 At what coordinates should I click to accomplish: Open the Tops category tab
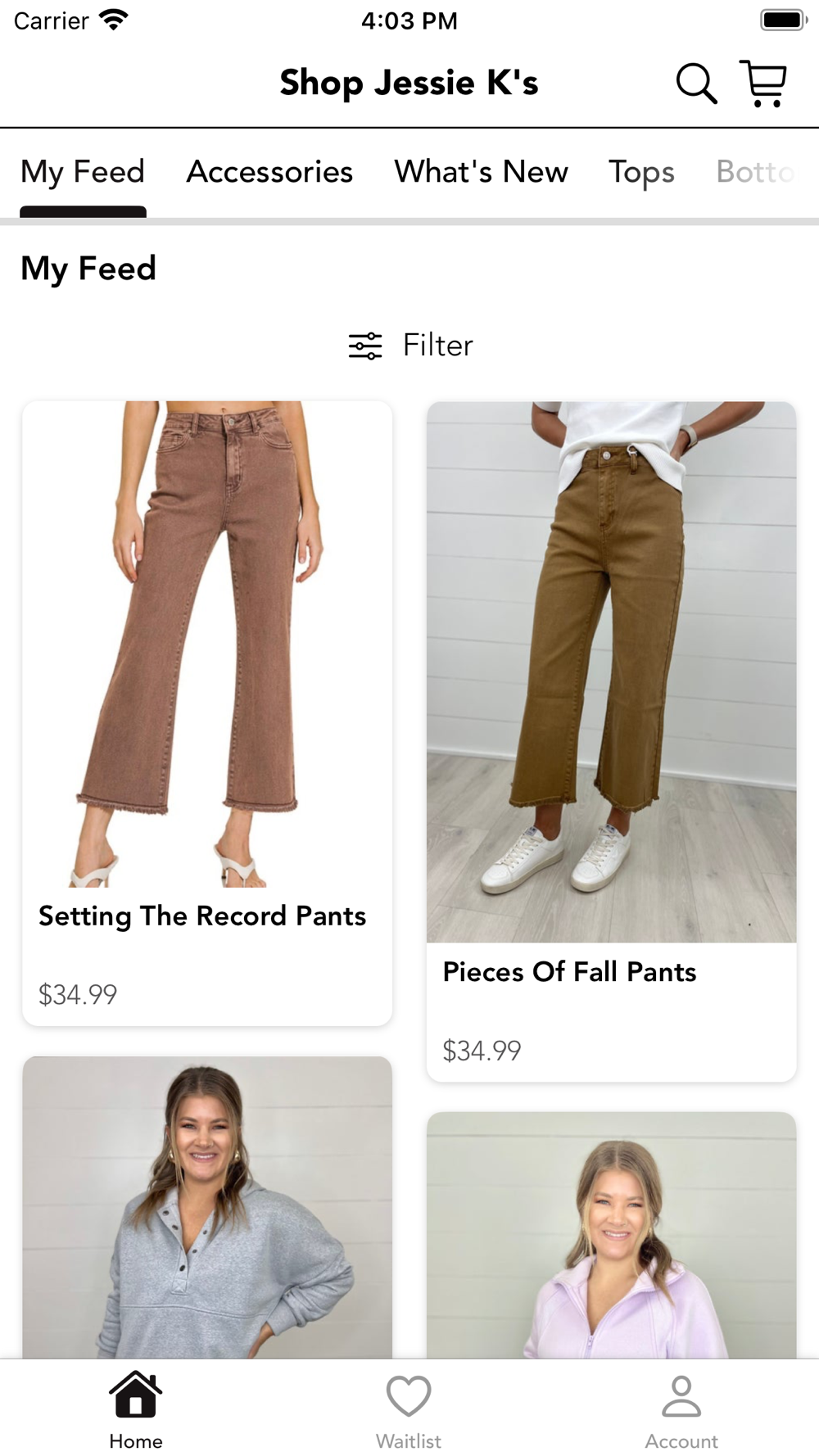click(x=641, y=172)
